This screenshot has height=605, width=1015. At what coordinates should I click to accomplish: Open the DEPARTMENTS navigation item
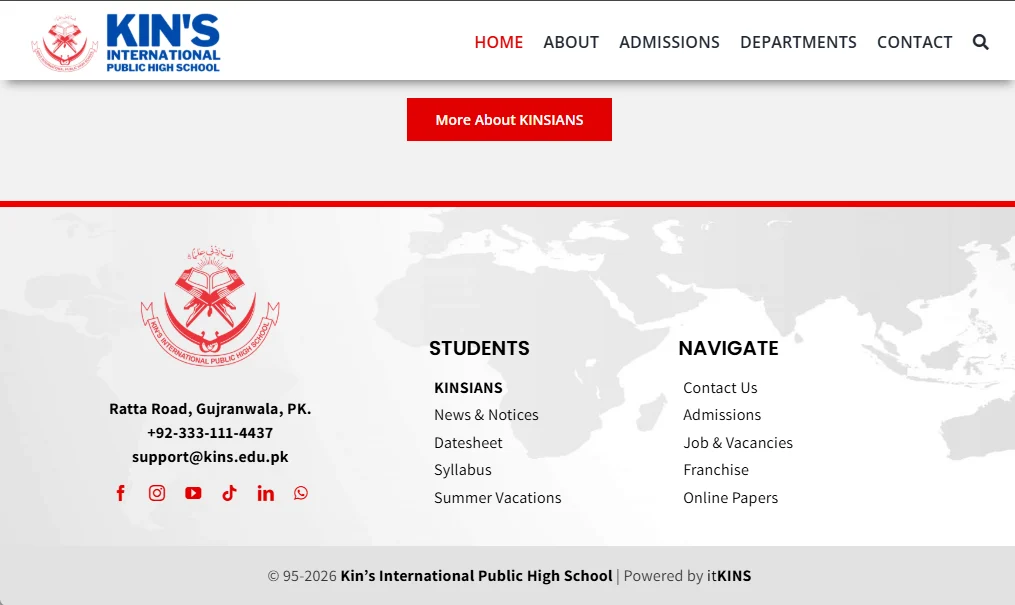pos(798,42)
